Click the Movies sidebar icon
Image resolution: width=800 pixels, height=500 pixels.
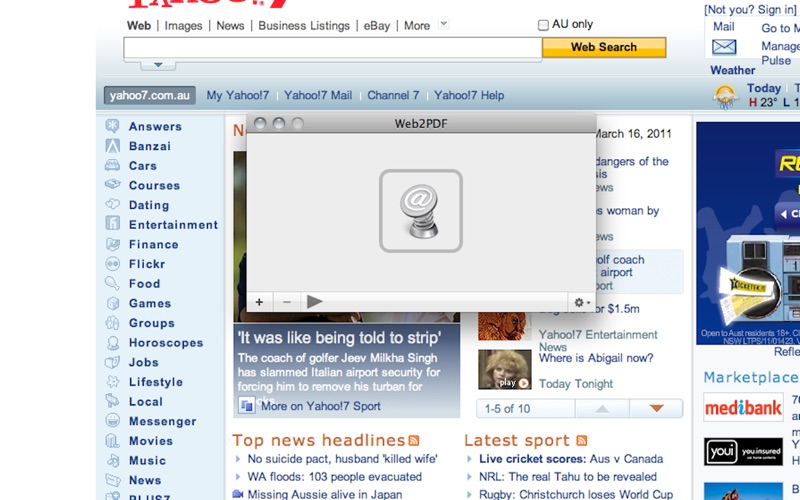click(x=112, y=440)
